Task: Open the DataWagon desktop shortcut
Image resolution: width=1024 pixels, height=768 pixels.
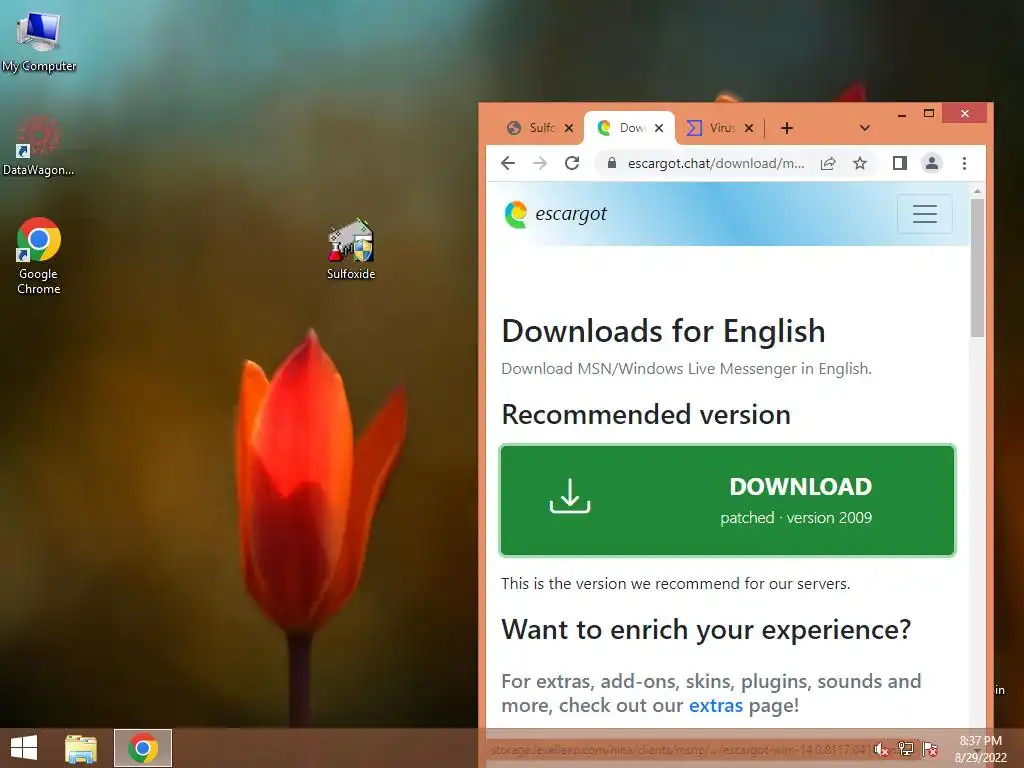Action: (39, 145)
